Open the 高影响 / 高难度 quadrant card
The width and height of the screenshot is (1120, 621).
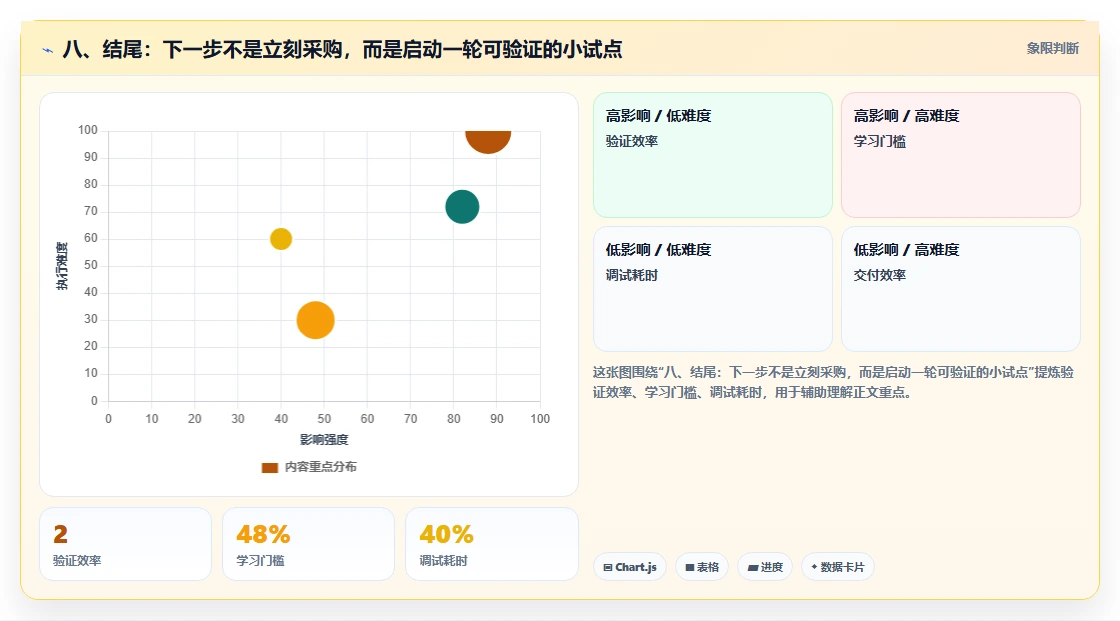[961, 155]
